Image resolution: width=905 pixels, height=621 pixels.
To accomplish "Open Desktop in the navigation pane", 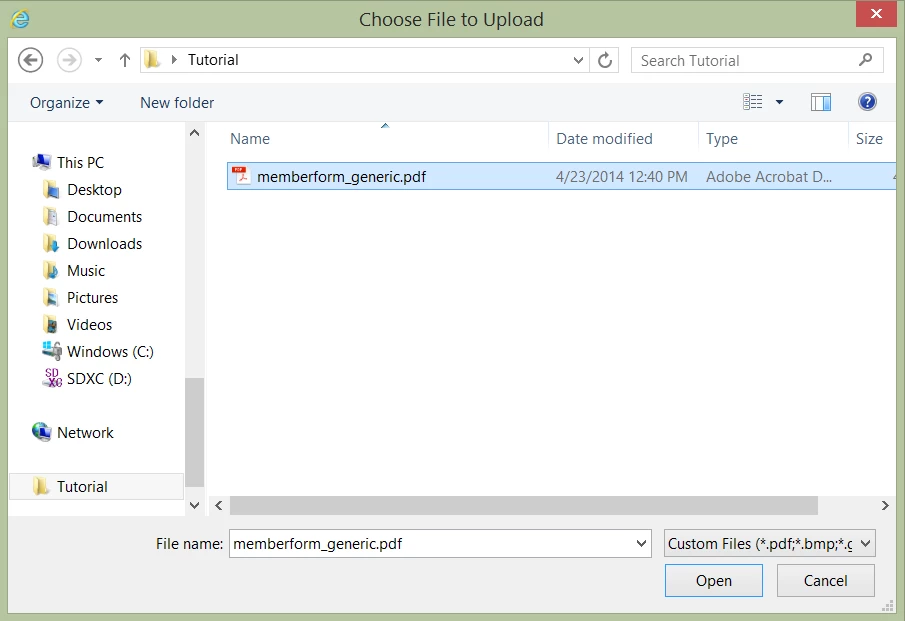I will [94, 190].
